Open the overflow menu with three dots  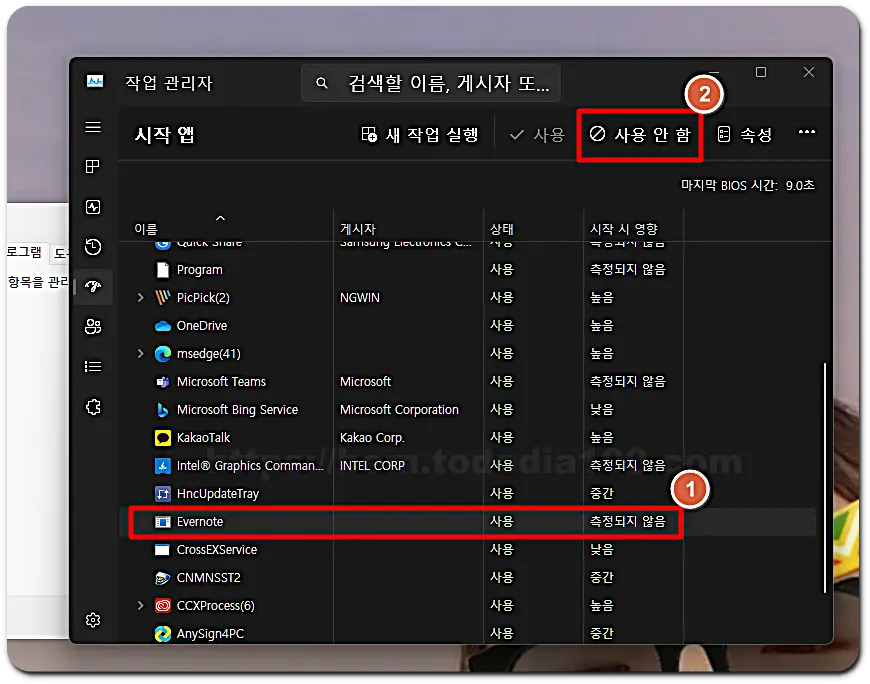[806, 134]
